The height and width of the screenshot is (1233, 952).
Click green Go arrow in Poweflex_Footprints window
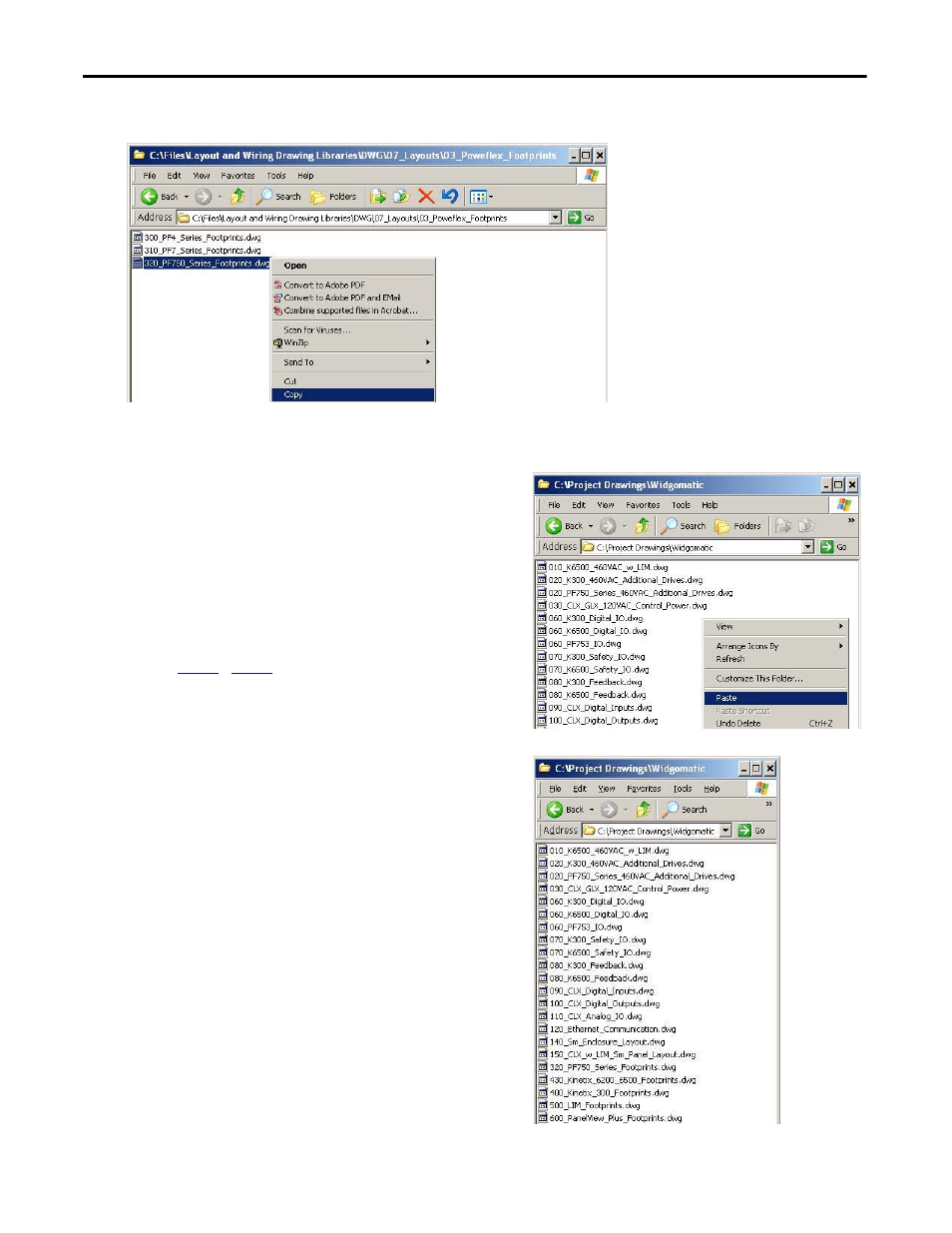[575, 218]
